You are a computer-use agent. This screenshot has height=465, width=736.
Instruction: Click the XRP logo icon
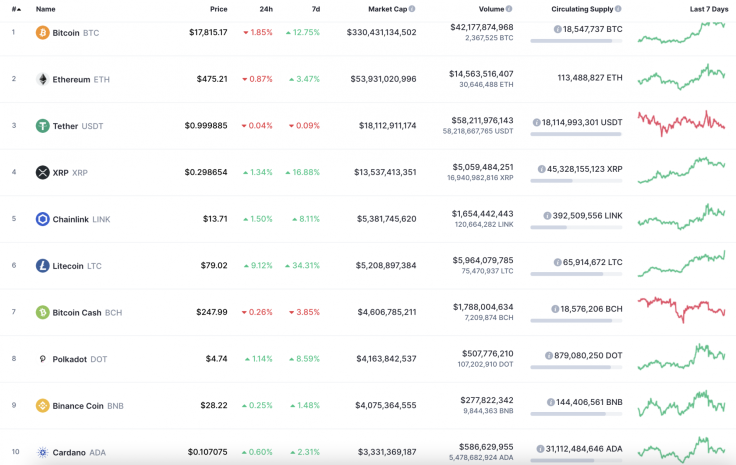pyautogui.click(x=42, y=172)
